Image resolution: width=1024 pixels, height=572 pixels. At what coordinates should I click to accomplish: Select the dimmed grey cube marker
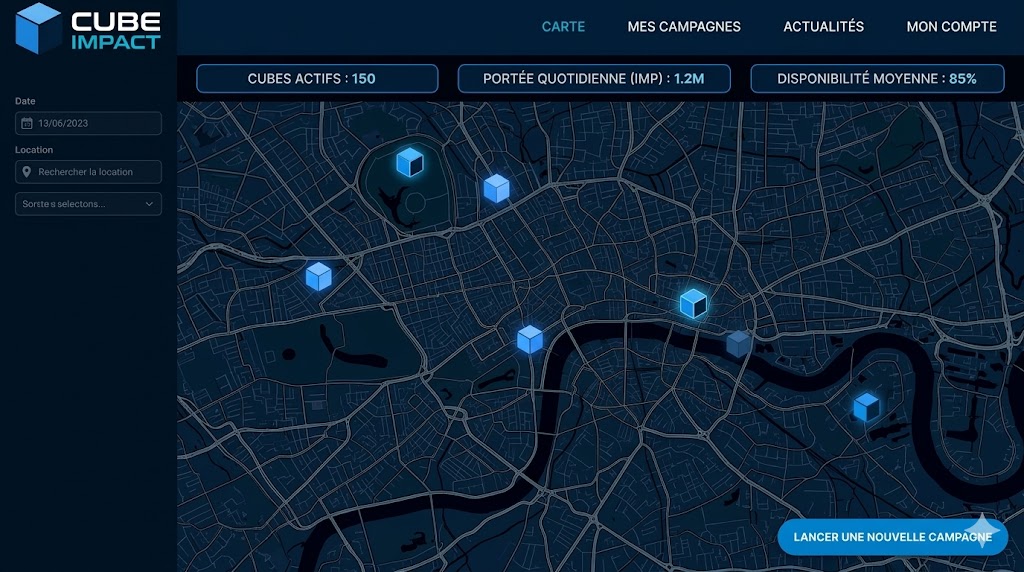(x=739, y=344)
